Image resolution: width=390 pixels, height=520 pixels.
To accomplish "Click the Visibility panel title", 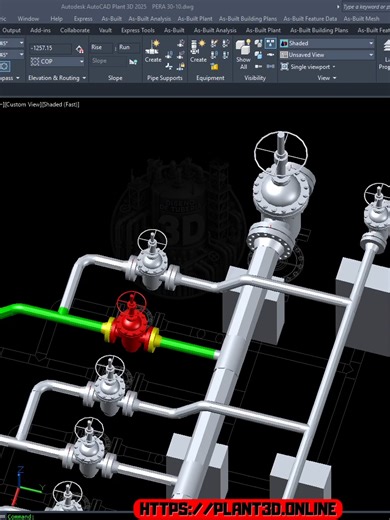I will click(x=255, y=78).
